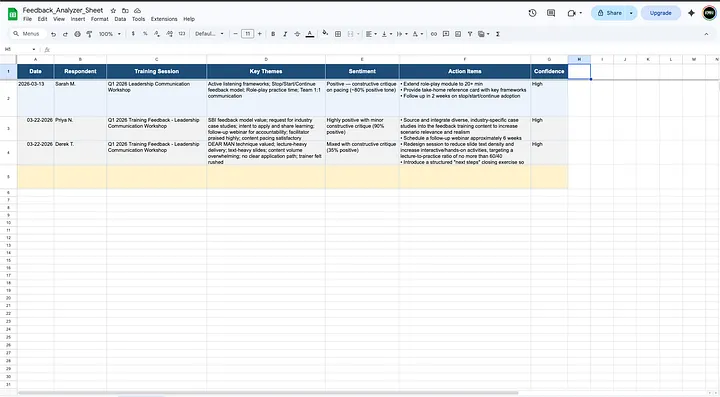Open the Tools menu
Screen dimensions: 720x397
tap(138, 19)
